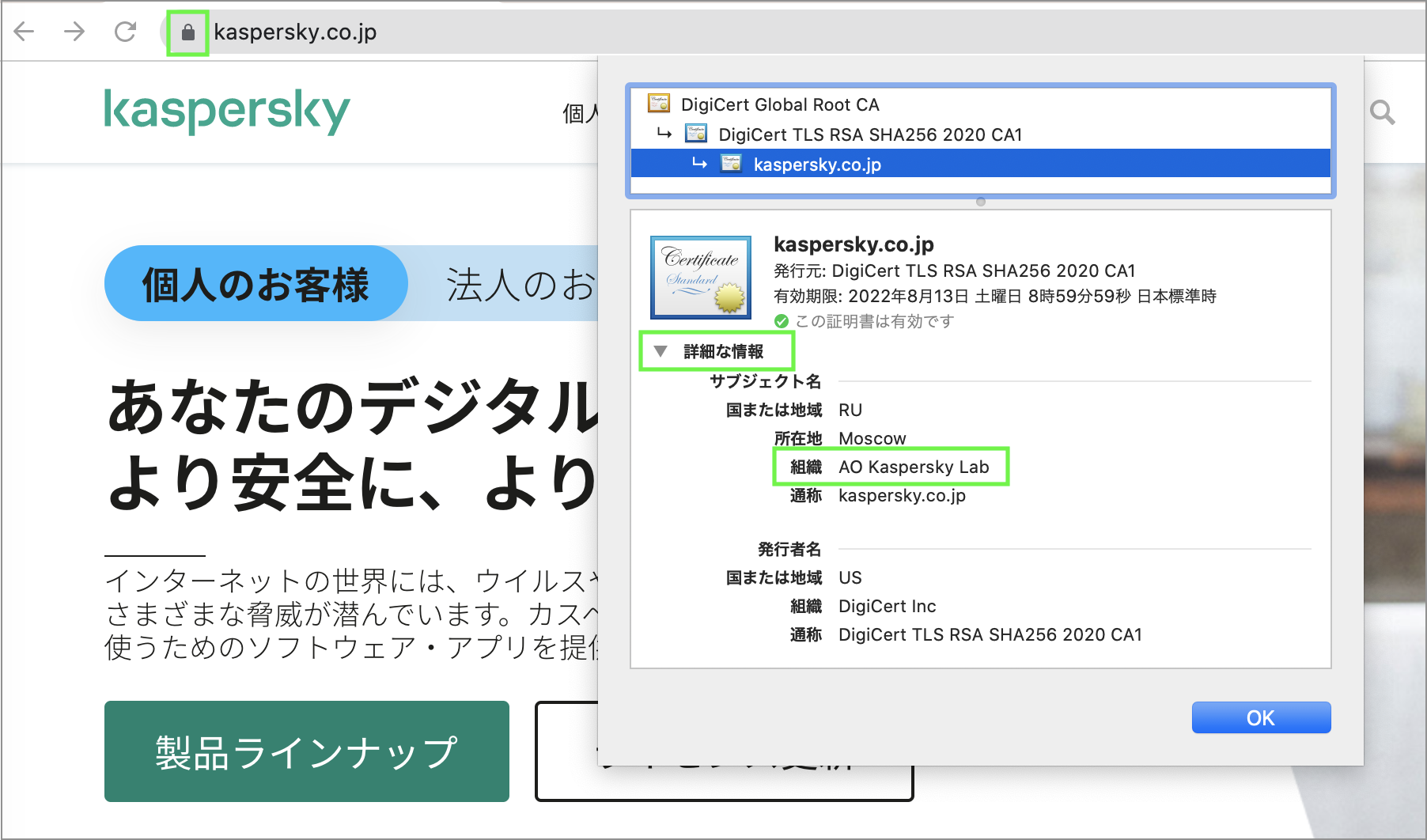Screen dimensions: 1427x840
Task: Click the RU country value
Action: pyautogui.click(x=850, y=410)
